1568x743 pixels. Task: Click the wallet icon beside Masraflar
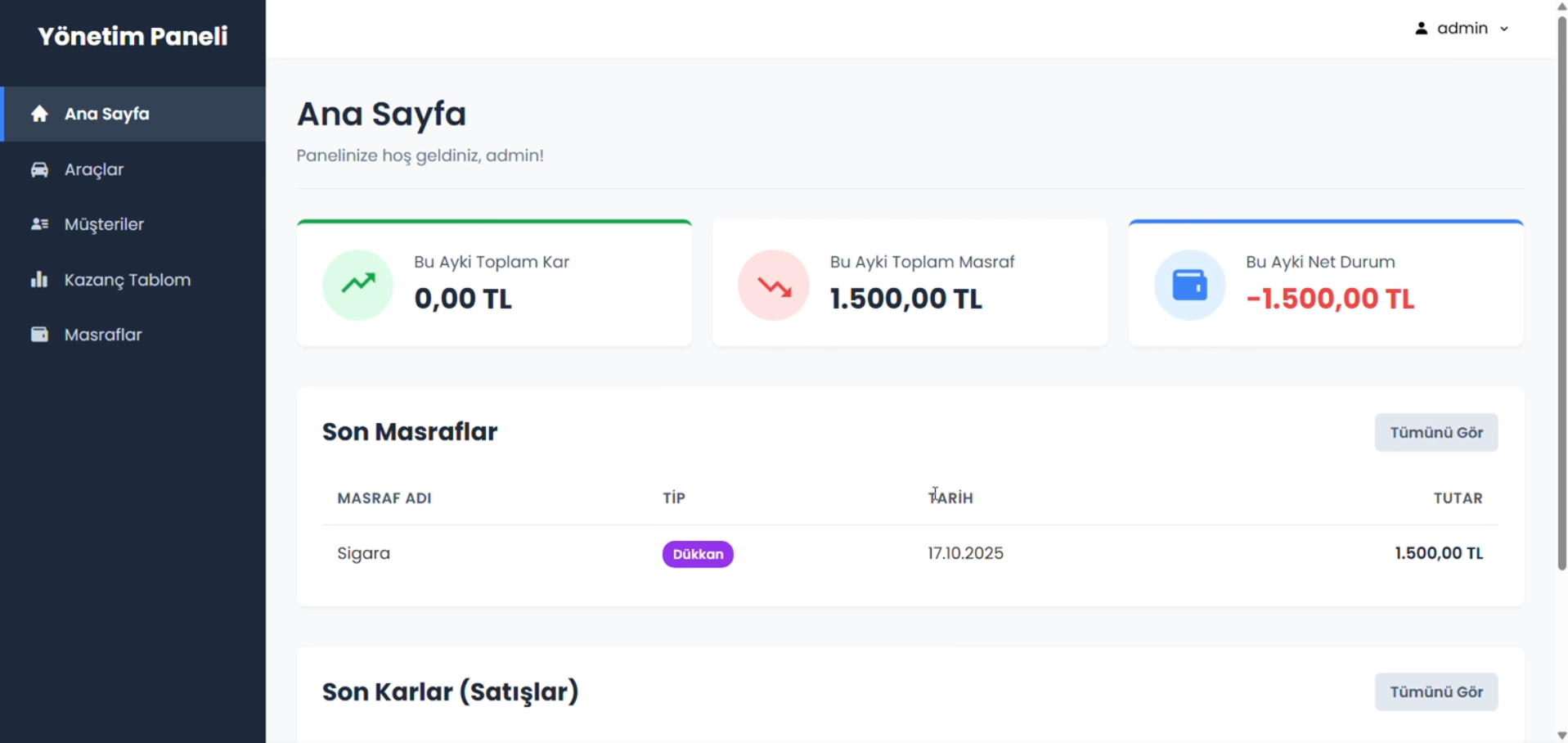point(39,335)
